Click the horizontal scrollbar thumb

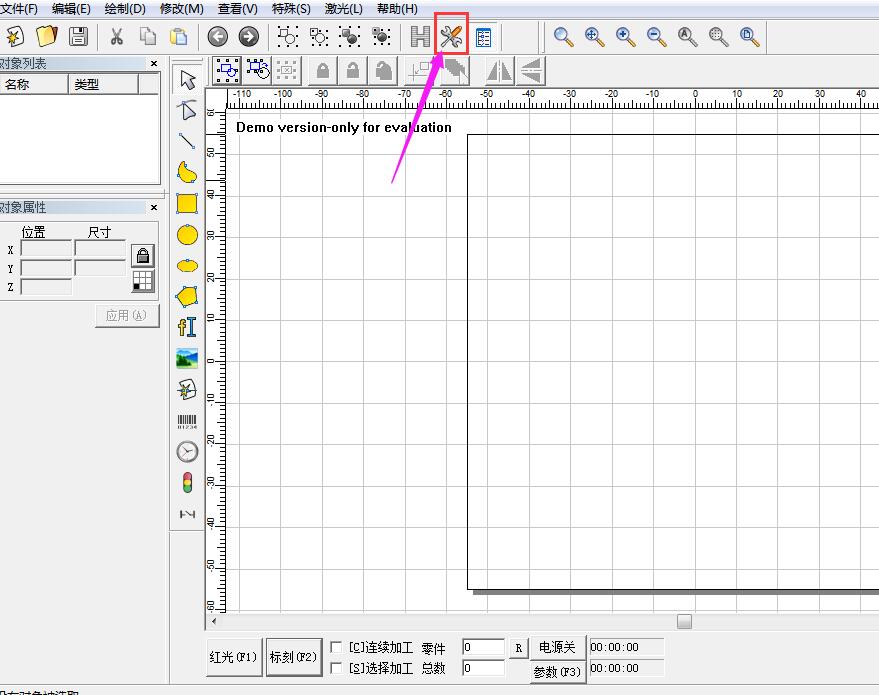coord(684,621)
